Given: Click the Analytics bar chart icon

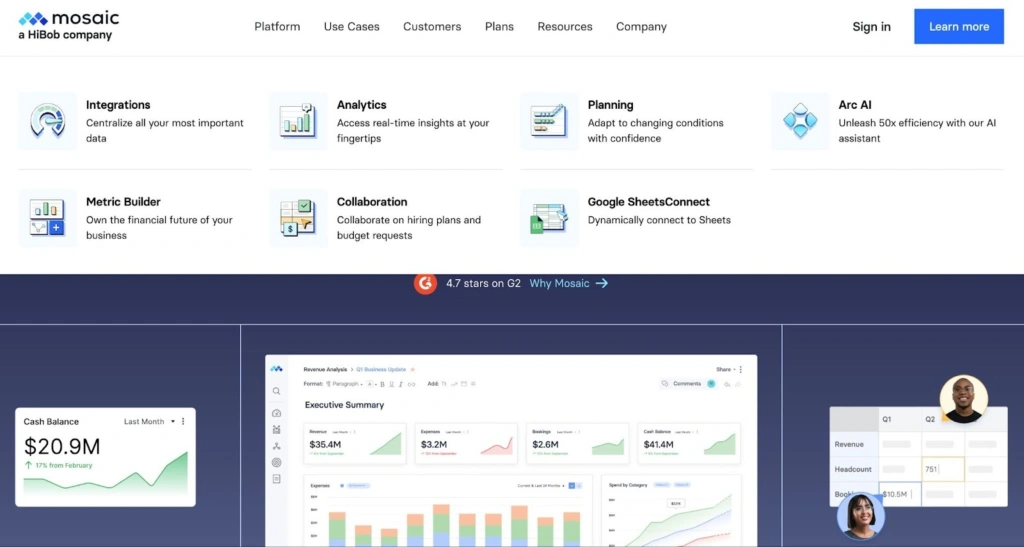Looking at the screenshot, I should tap(298, 121).
